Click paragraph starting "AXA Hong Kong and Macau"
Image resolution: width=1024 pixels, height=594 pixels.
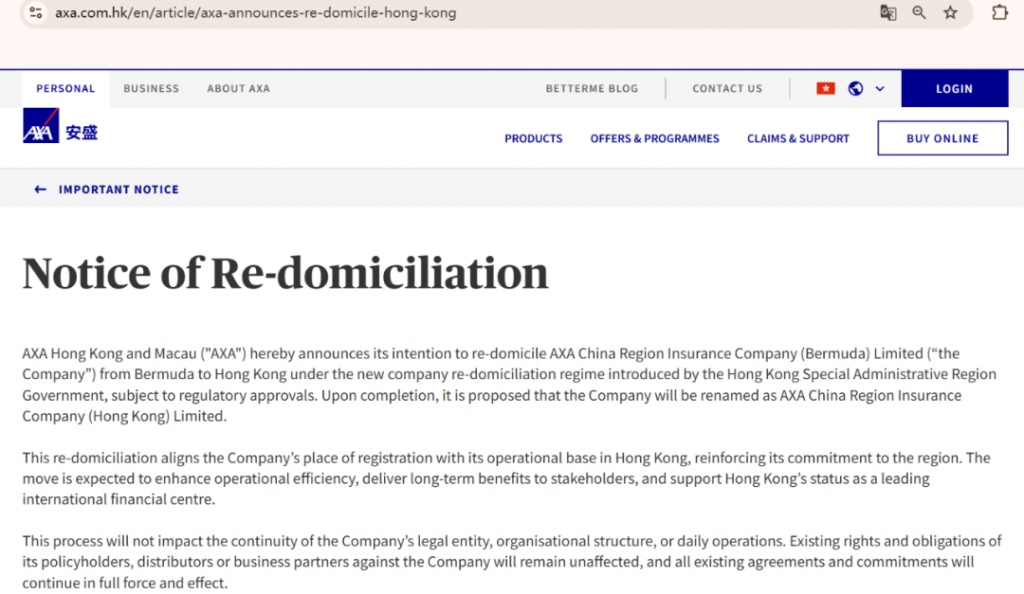point(509,385)
